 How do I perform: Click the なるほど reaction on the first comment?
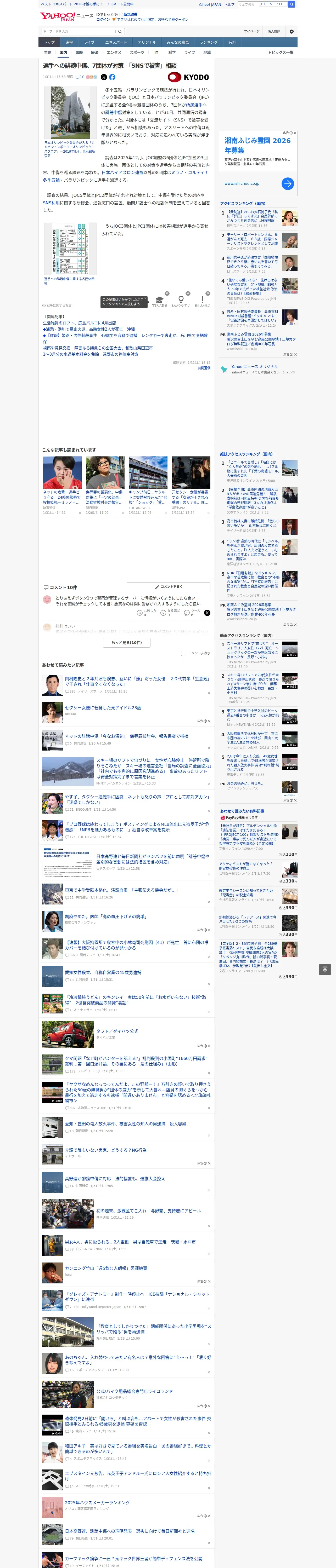pyautogui.click(x=171, y=612)
